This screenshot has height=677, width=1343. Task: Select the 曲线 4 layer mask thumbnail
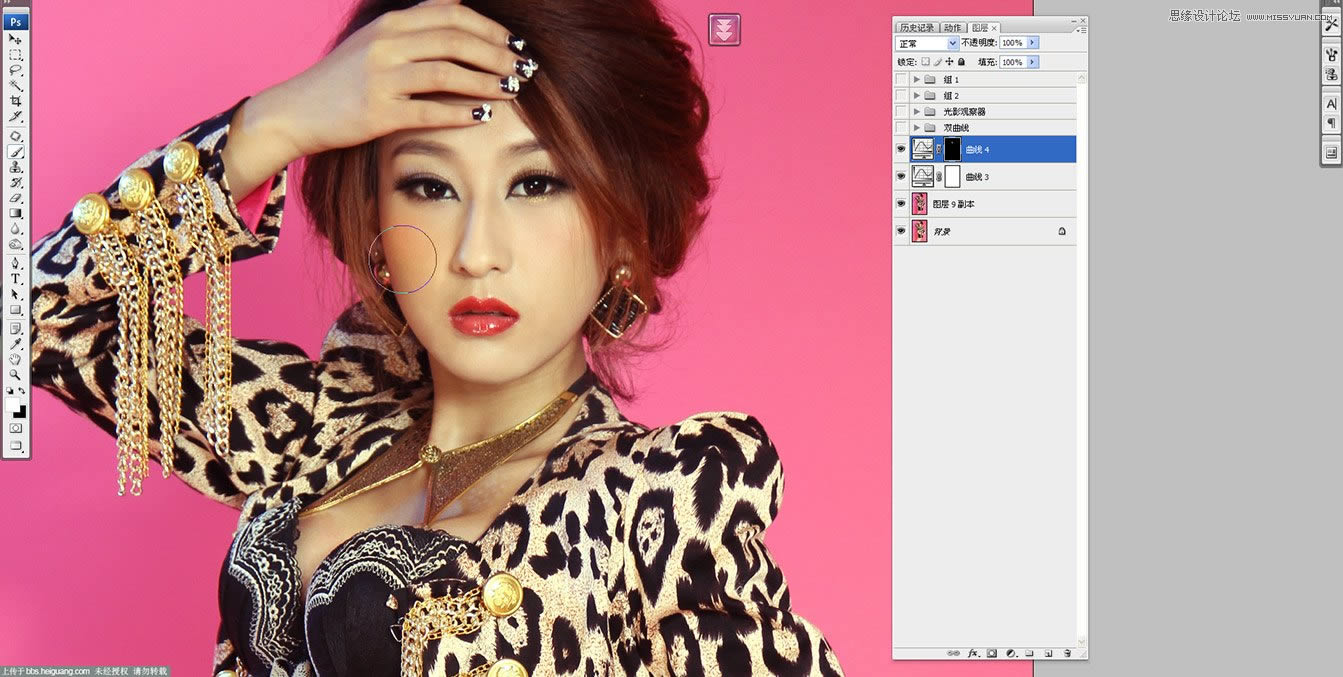pyautogui.click(x=953, y=149)
